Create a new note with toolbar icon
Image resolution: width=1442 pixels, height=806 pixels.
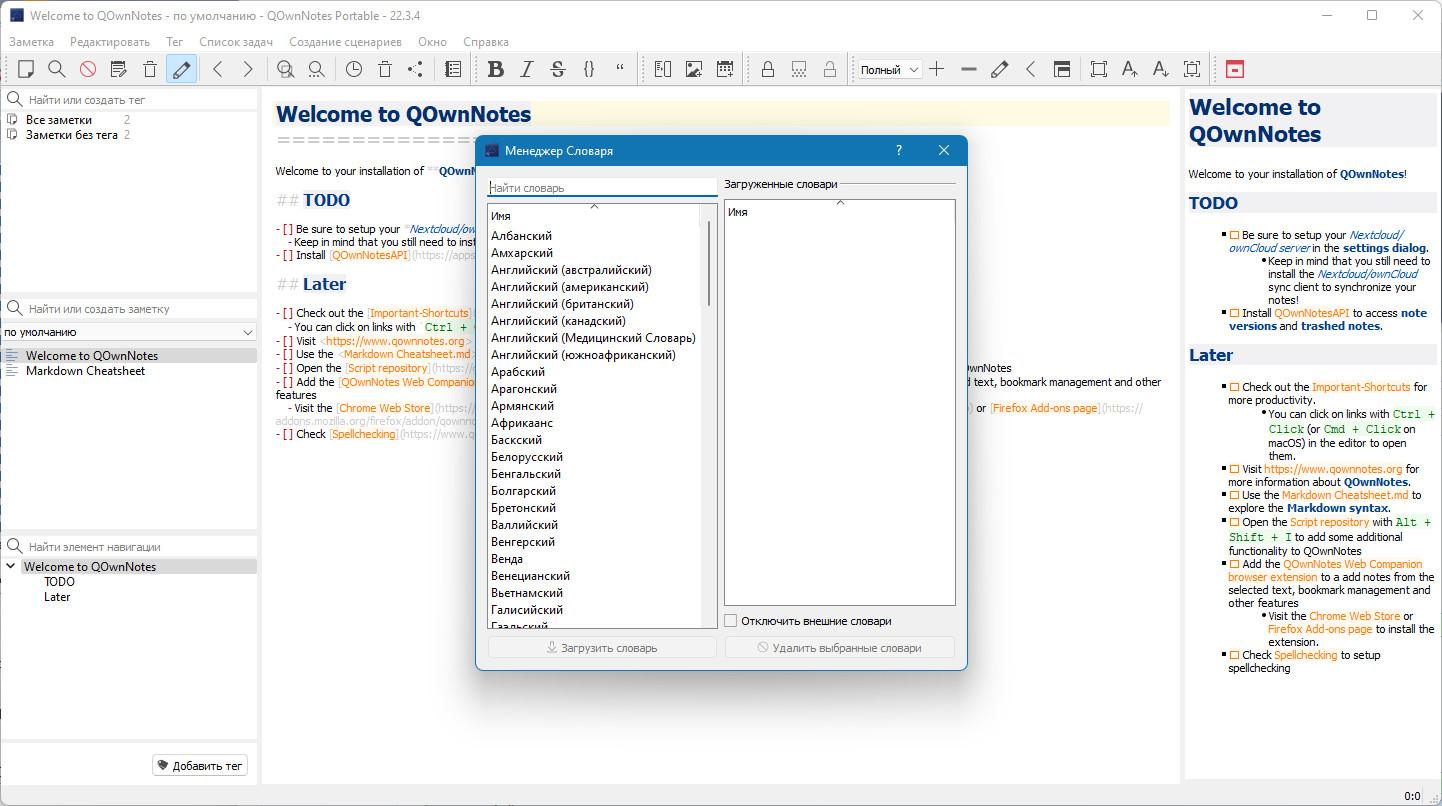pos(26,69)
